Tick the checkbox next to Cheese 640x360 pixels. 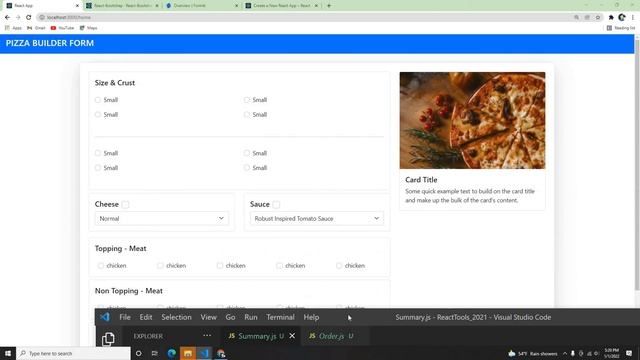point(125,204)
